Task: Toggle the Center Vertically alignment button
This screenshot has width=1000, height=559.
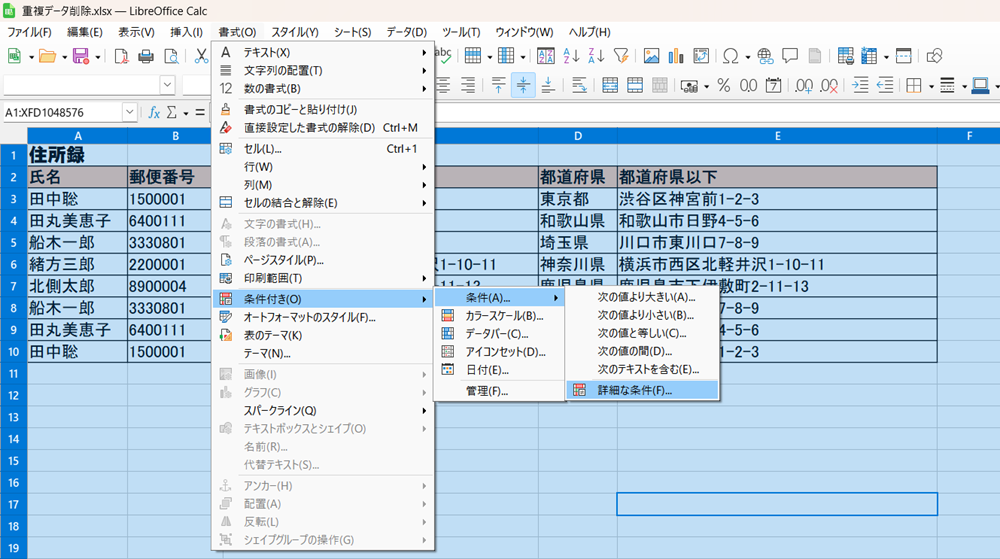Action: [x=523, y=86]
